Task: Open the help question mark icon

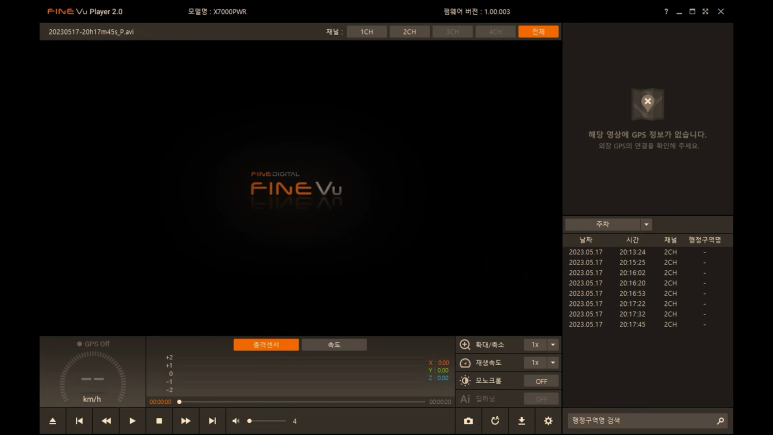Action: click(x=666, y=11)
